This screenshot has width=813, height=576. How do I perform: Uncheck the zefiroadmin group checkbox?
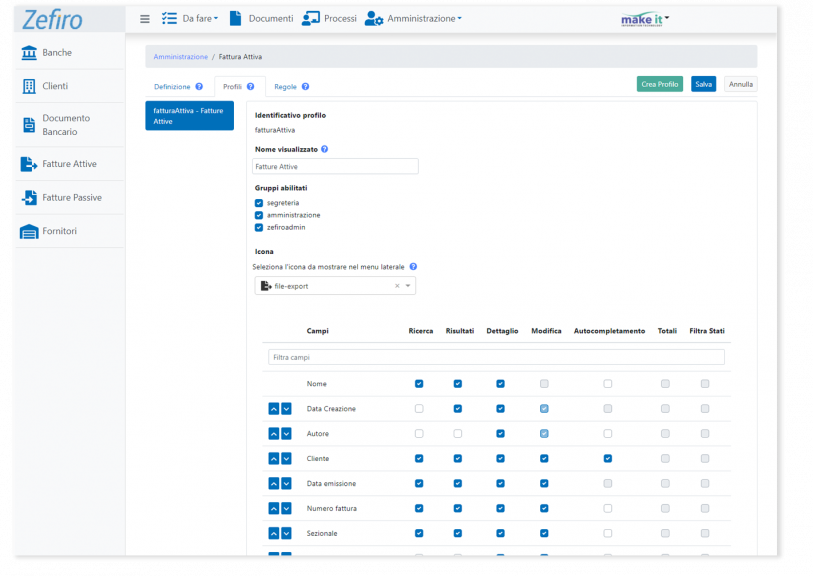tap(259, 228)
